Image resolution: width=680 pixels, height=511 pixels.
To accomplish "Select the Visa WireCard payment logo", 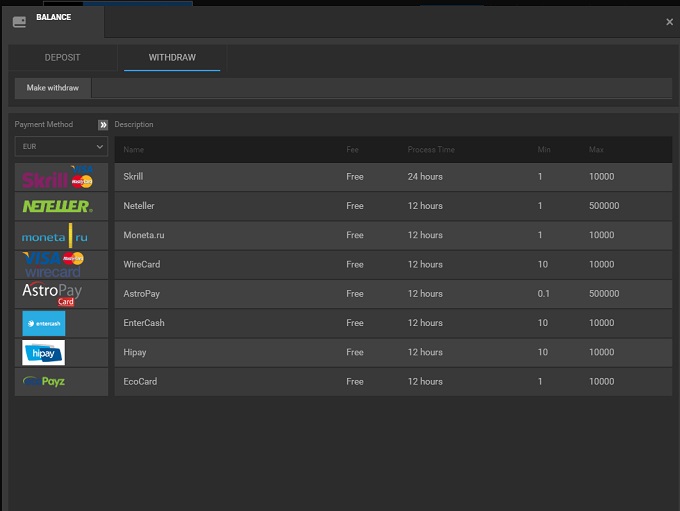I will [54, 265].
